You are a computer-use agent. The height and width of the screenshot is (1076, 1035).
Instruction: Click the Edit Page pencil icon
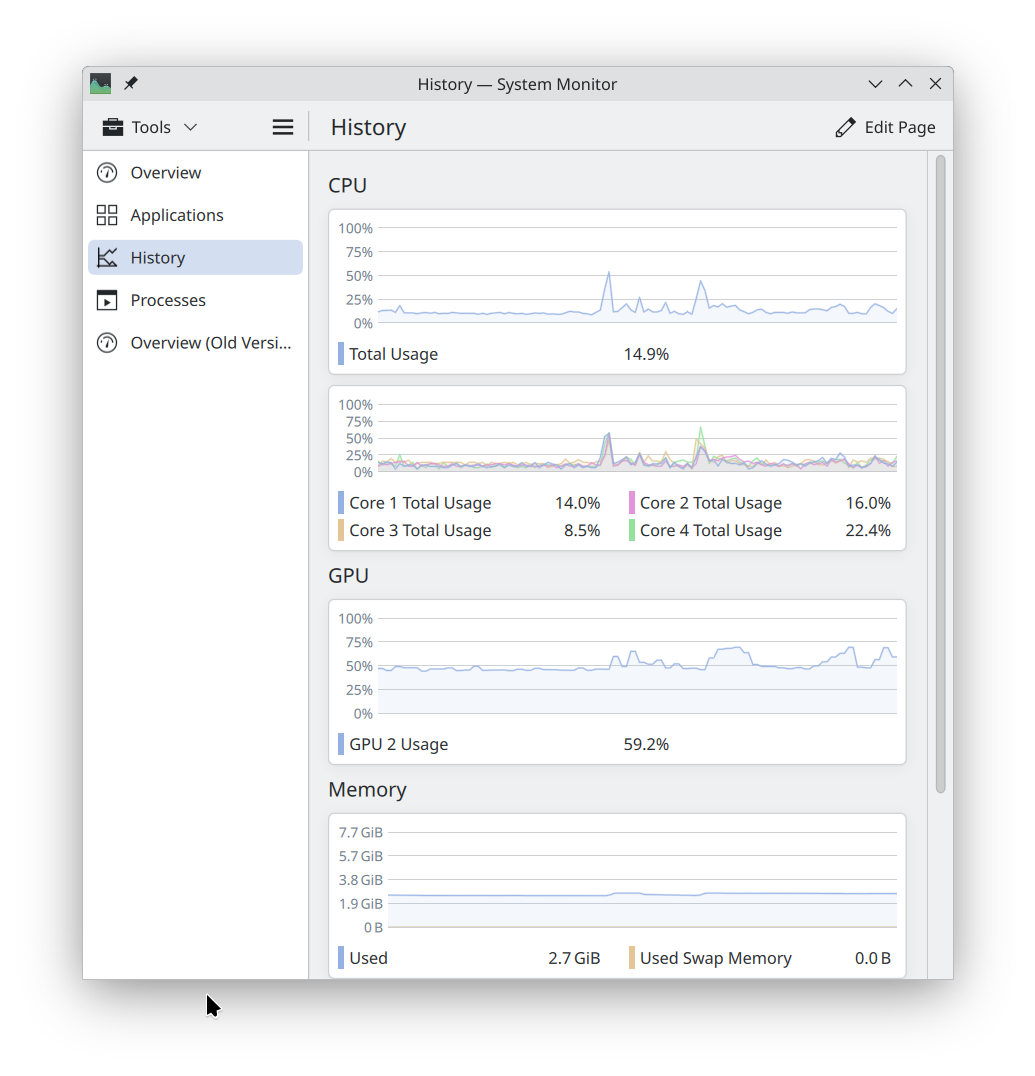tap(846, 127)
